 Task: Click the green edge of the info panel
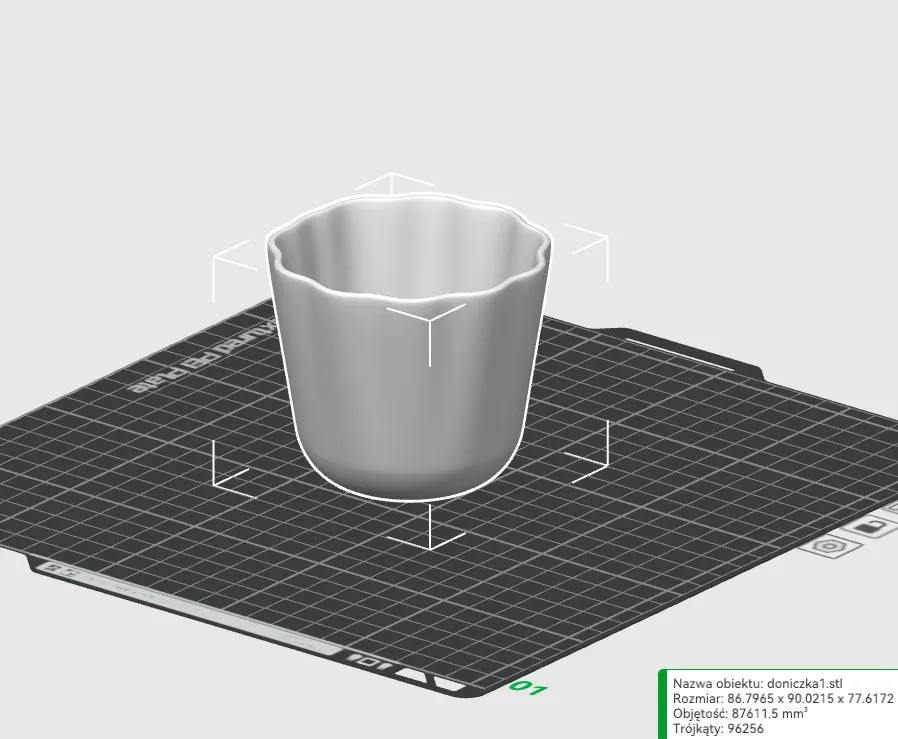coord(662,704)
